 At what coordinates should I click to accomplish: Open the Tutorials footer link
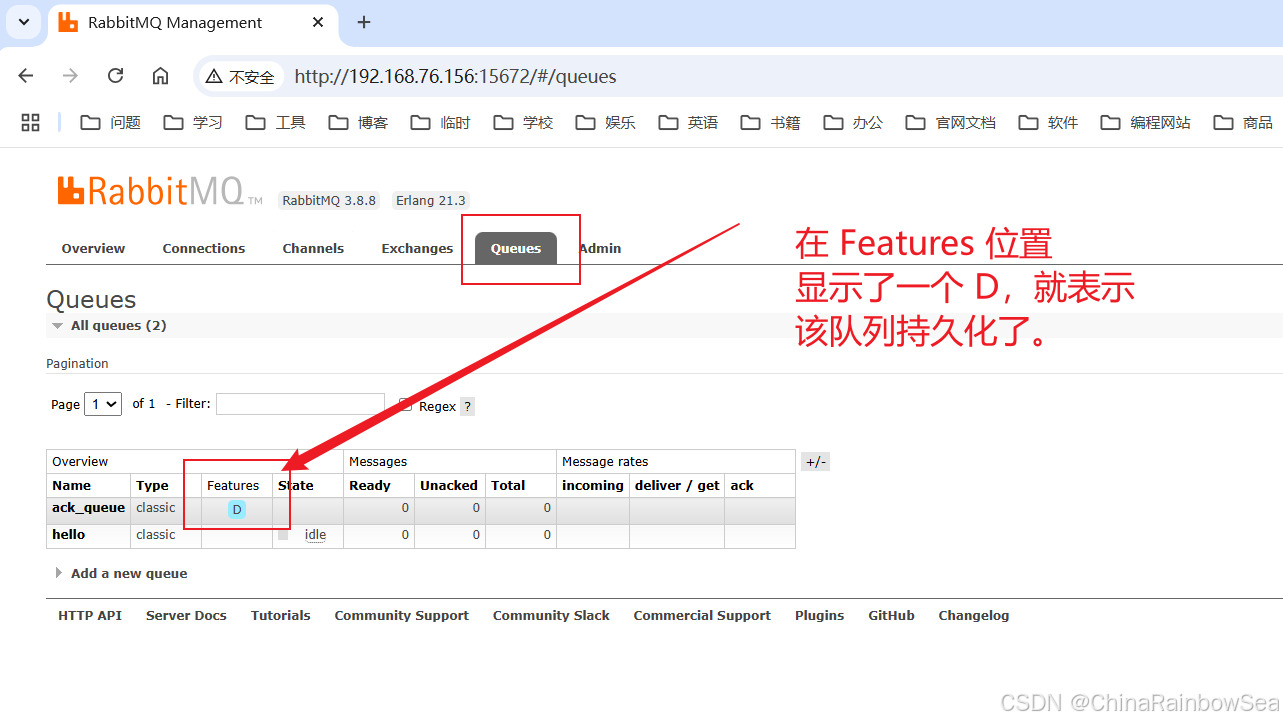click(281, 615)
